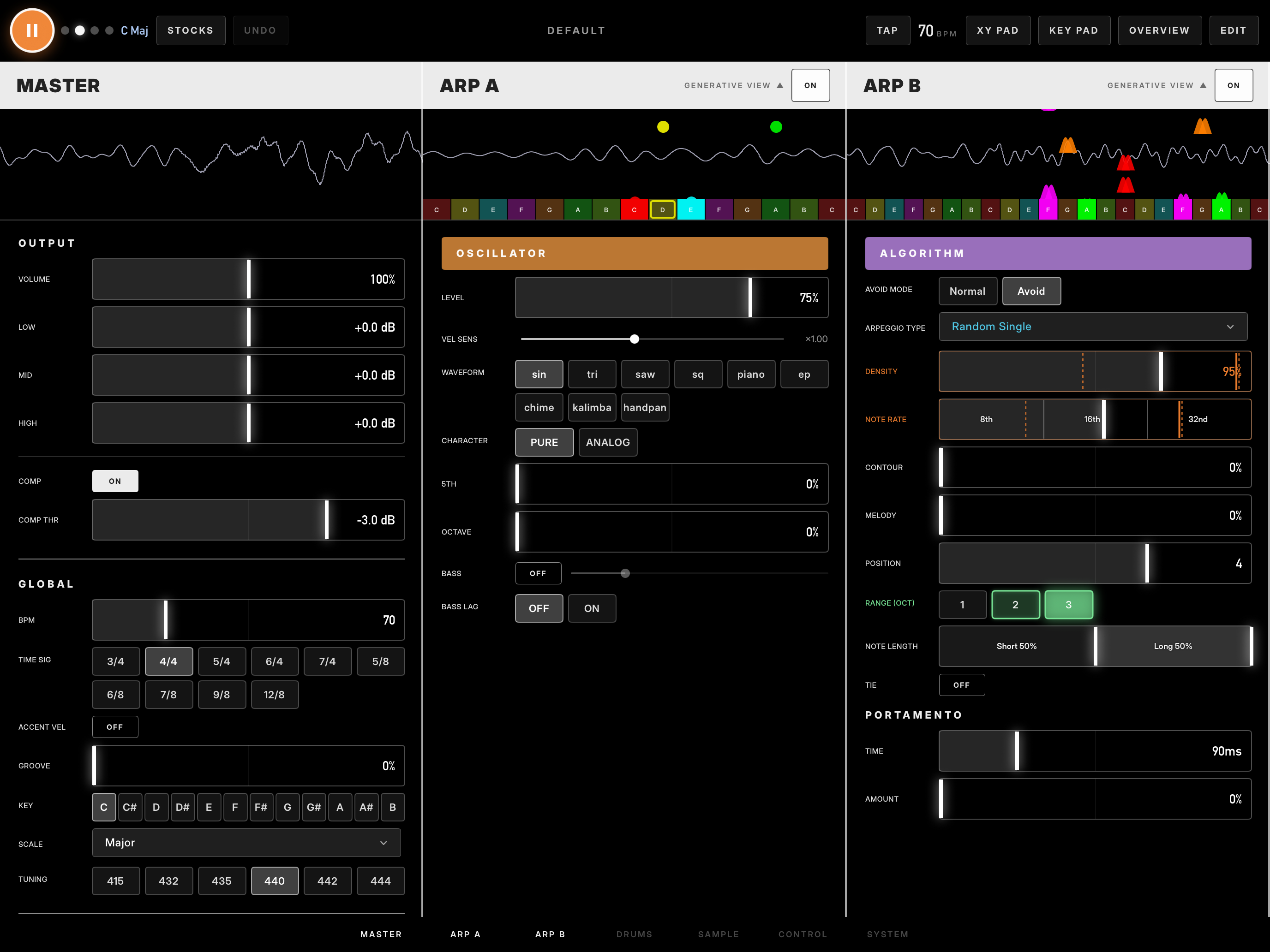Adjust the DENSITY slider in ARP B
Image resolution: width=1270 pixels, height=952 pixels.
point(1095,371)
